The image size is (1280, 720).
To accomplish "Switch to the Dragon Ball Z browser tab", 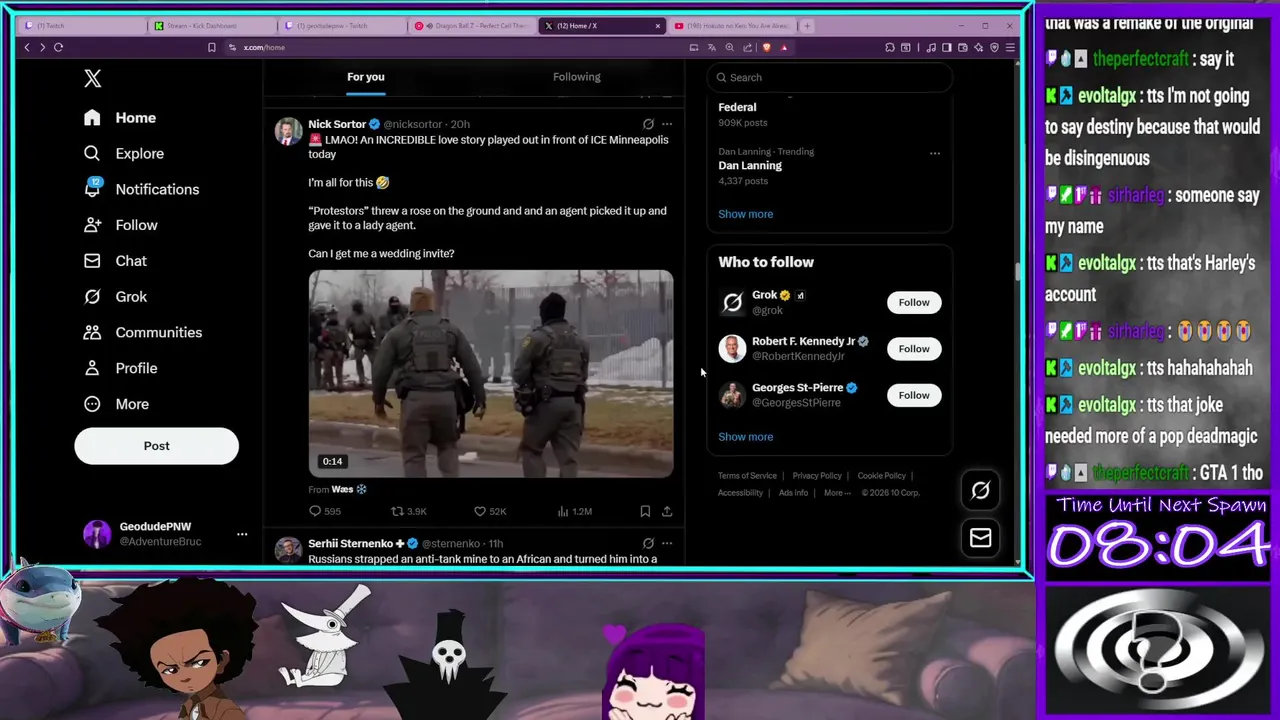I will pos(473,26).
